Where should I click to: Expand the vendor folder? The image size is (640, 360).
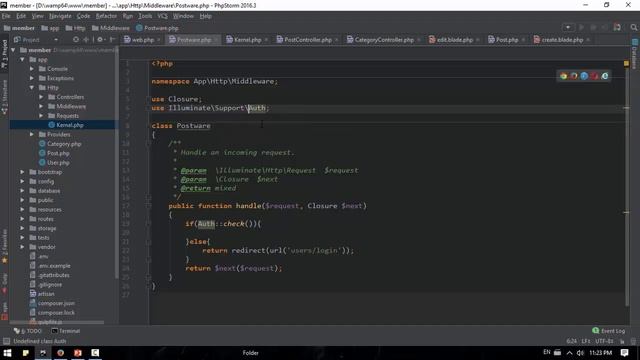pos(22,247)
